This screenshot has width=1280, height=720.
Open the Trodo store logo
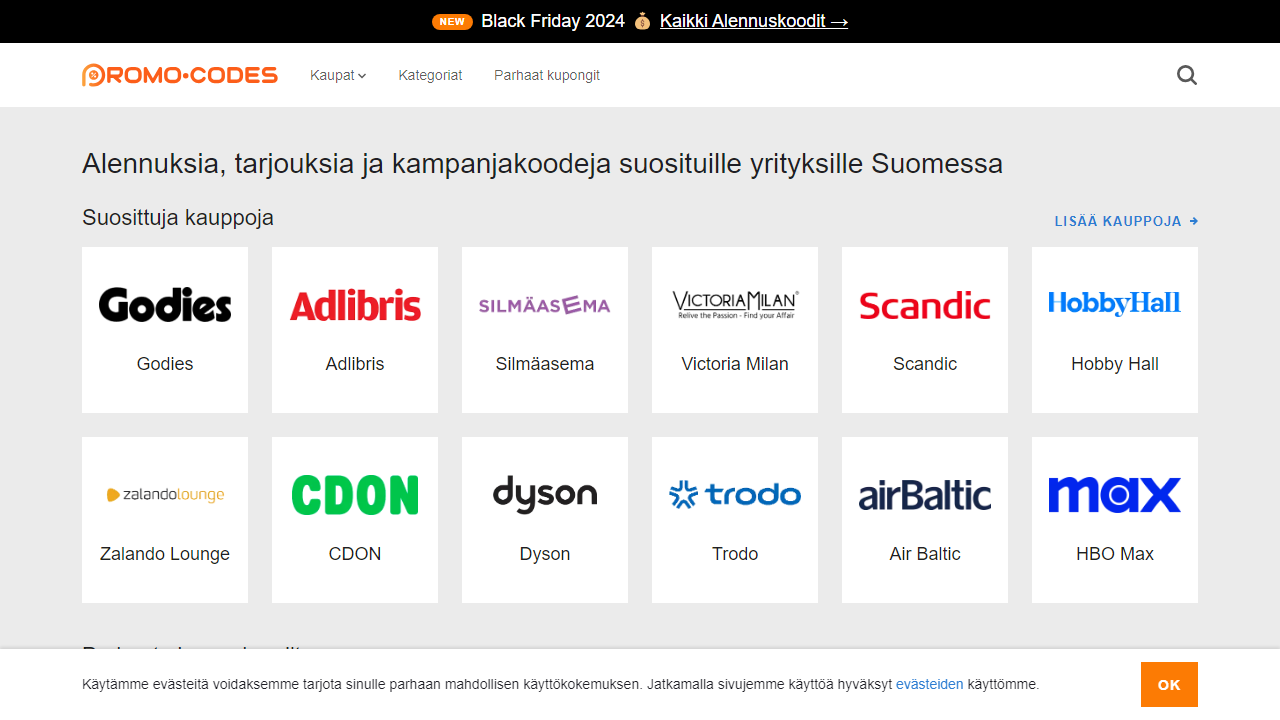coord(734,494)
